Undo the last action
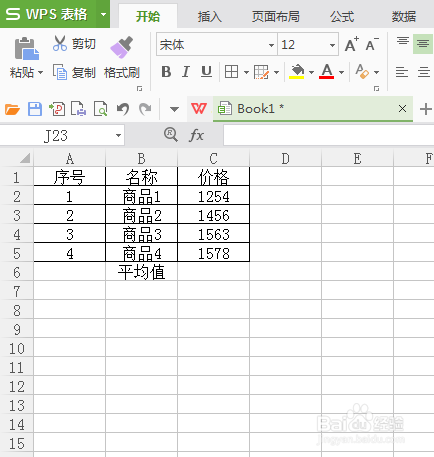The height and width of the screenshot is (457, 434). pyautogui.click(x=123, y=109)
